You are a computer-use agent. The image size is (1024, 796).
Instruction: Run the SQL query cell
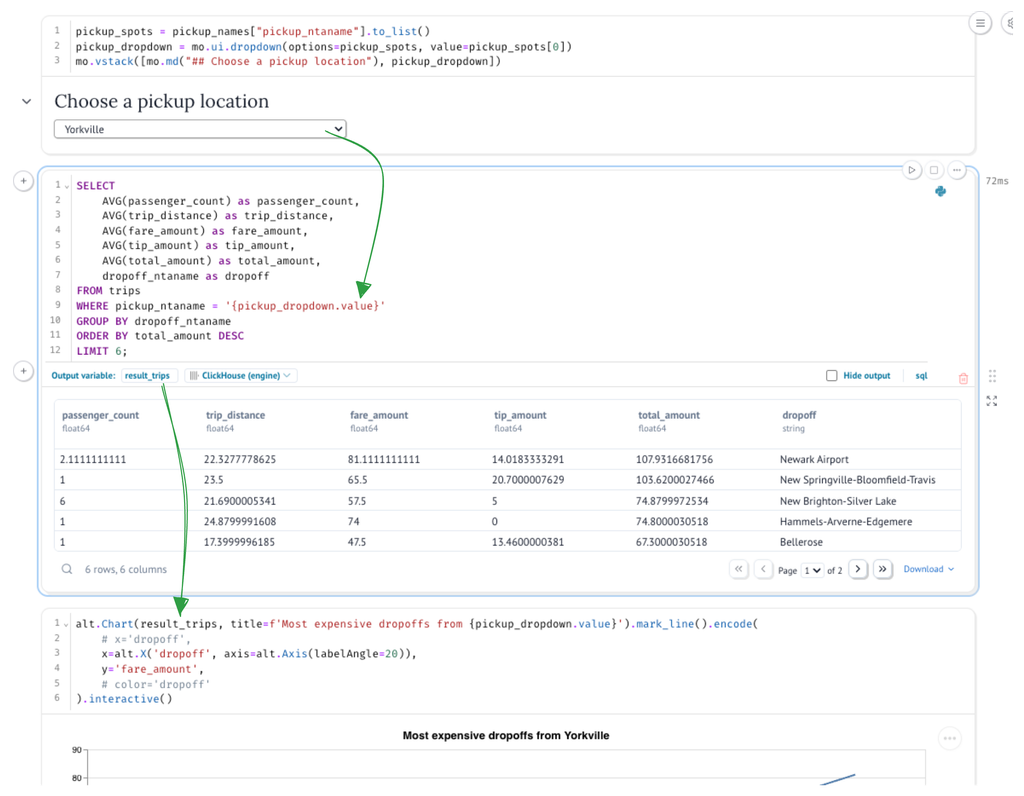pos(911,170)
